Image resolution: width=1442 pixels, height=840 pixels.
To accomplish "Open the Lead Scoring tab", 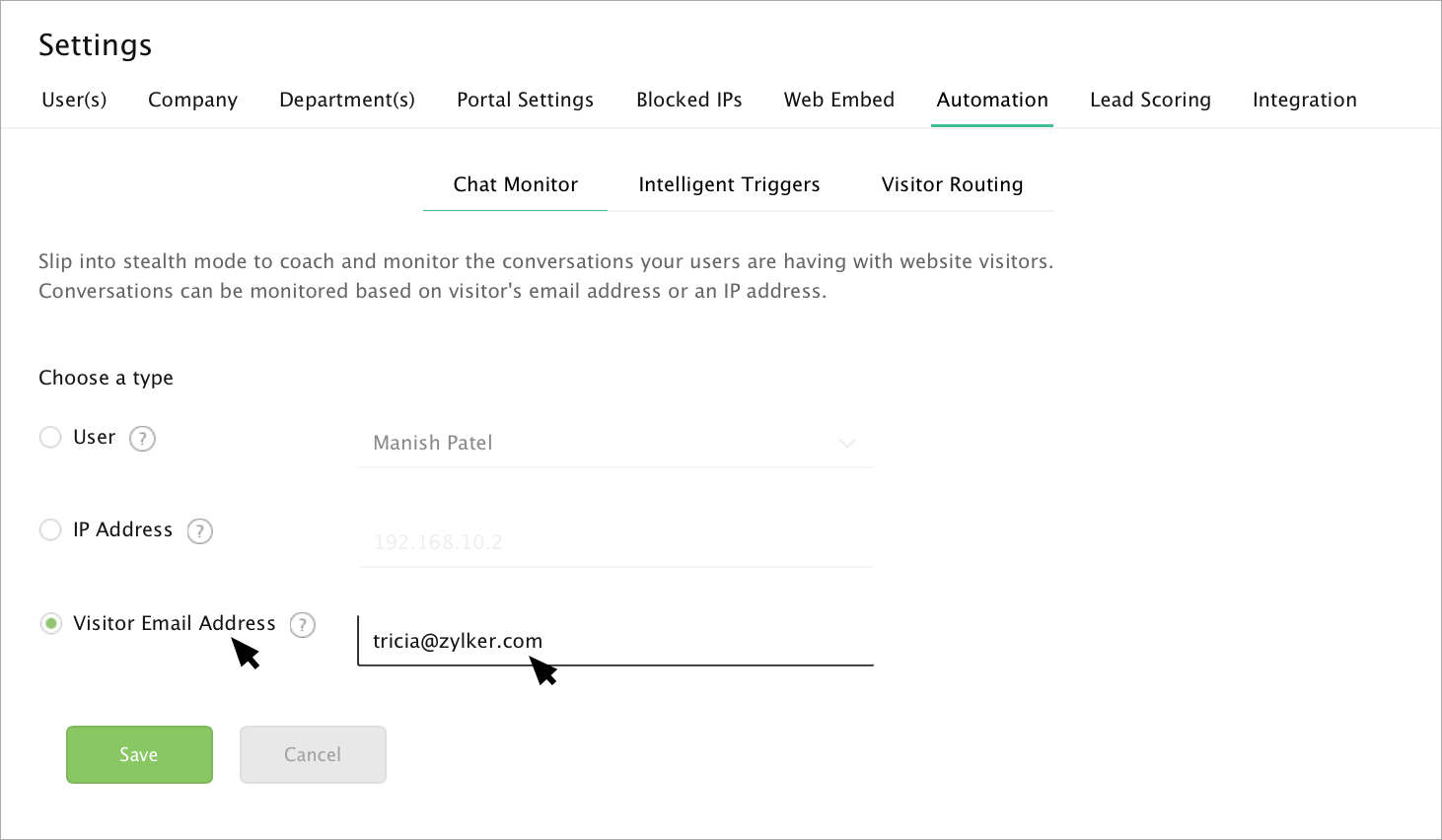I will click(x=1150, y=100).
